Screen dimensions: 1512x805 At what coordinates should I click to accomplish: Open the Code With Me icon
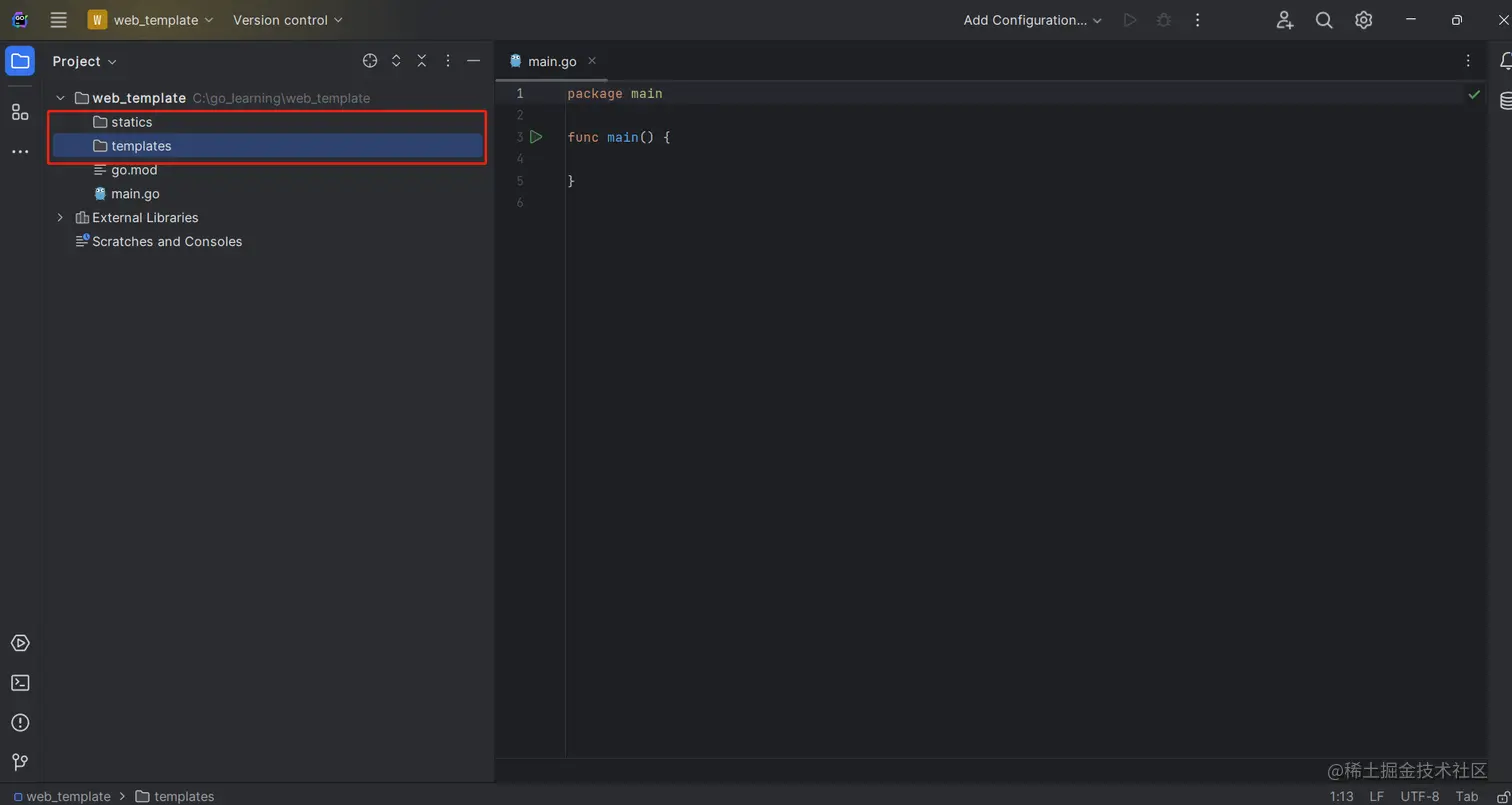point(1285,20)
